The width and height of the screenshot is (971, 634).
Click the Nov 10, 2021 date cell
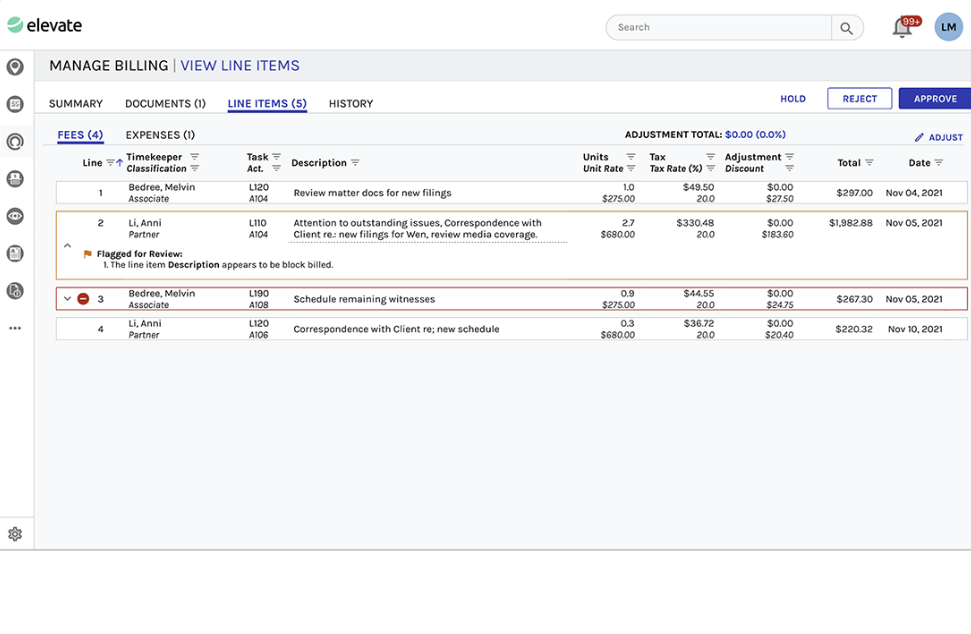(915, 329)
